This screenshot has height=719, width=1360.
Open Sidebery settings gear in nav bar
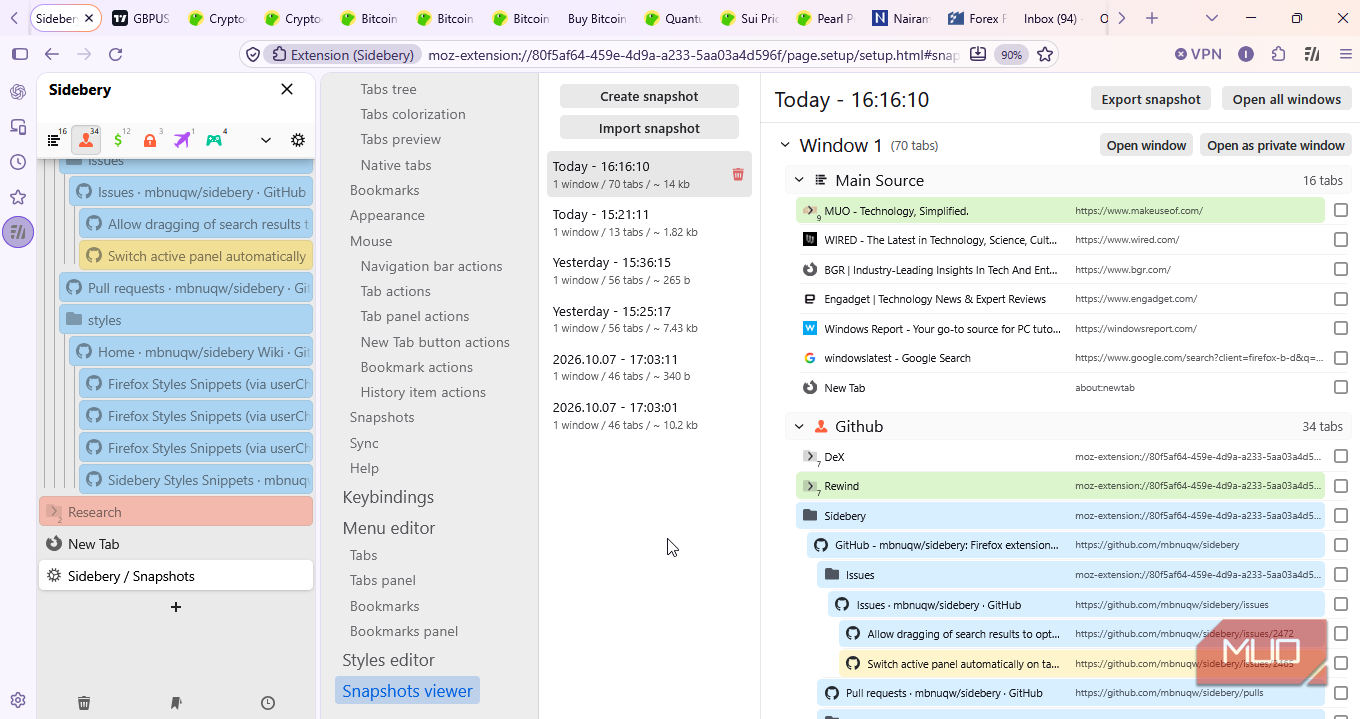point(298,140)
